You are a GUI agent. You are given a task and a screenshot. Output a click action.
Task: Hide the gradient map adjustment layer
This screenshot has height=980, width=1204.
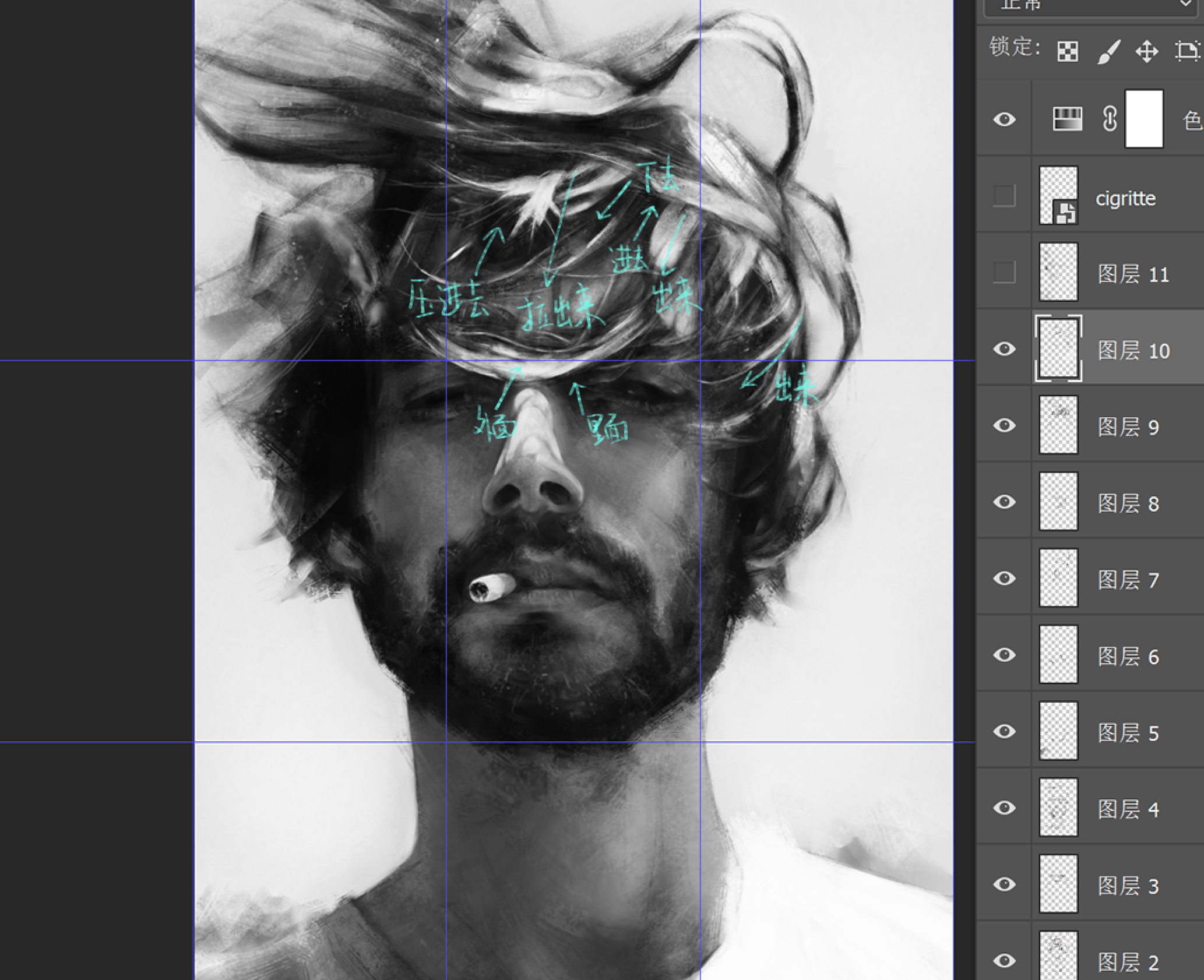(x=1004, y=119)
